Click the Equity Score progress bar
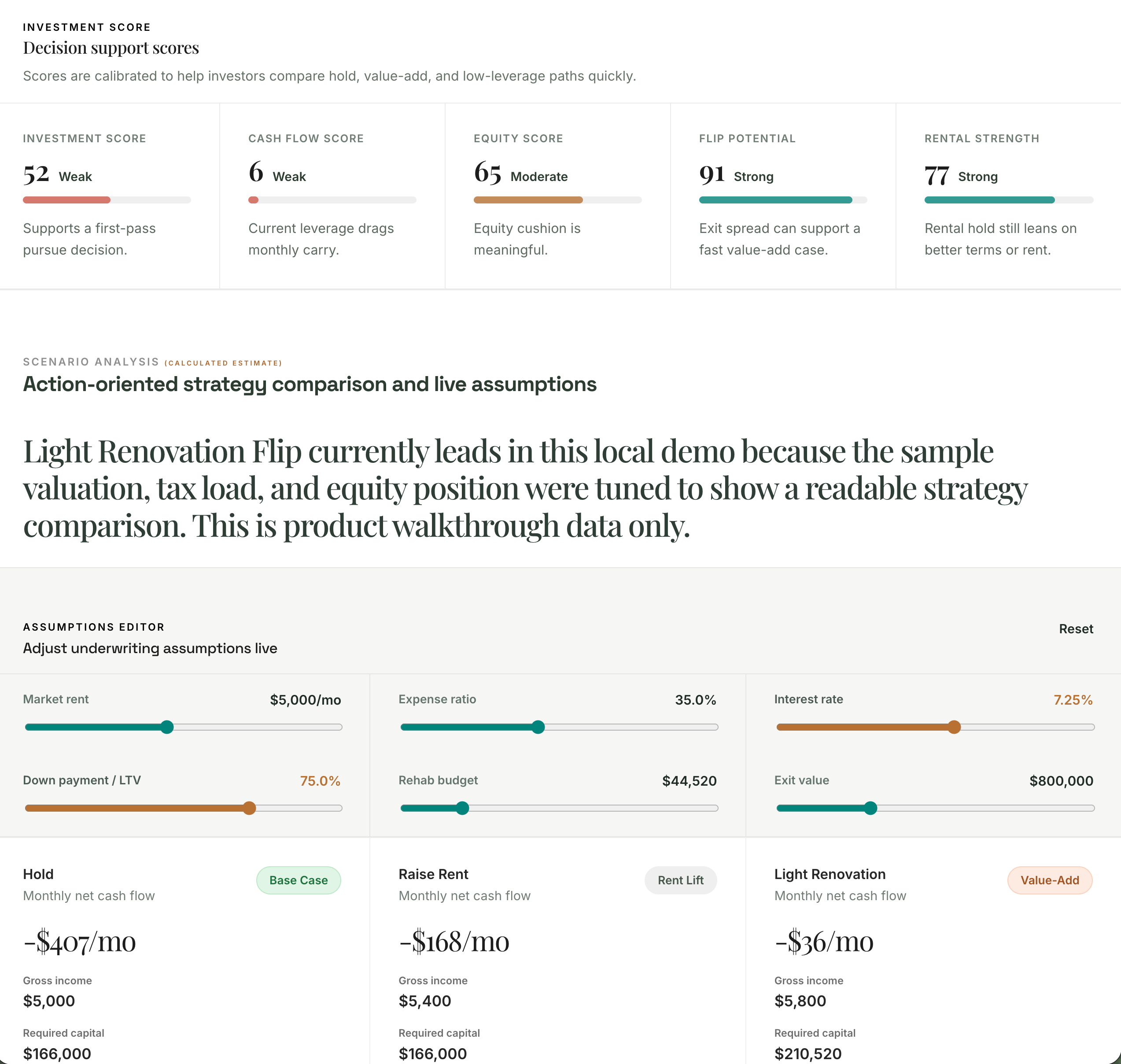Screen dimensions: 1121x1064 [557, 199]
